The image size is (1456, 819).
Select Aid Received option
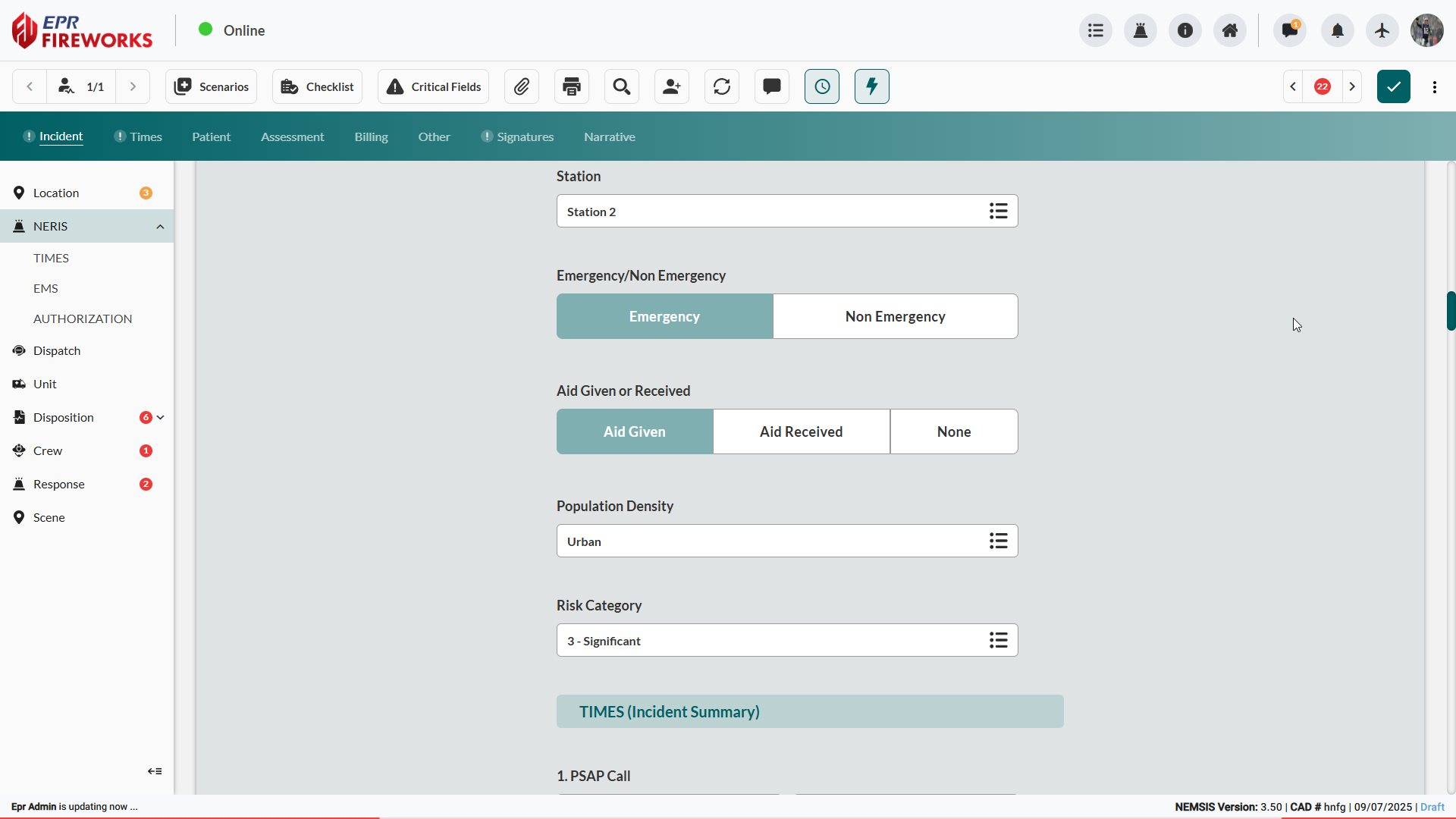click(x=801, y=431)
